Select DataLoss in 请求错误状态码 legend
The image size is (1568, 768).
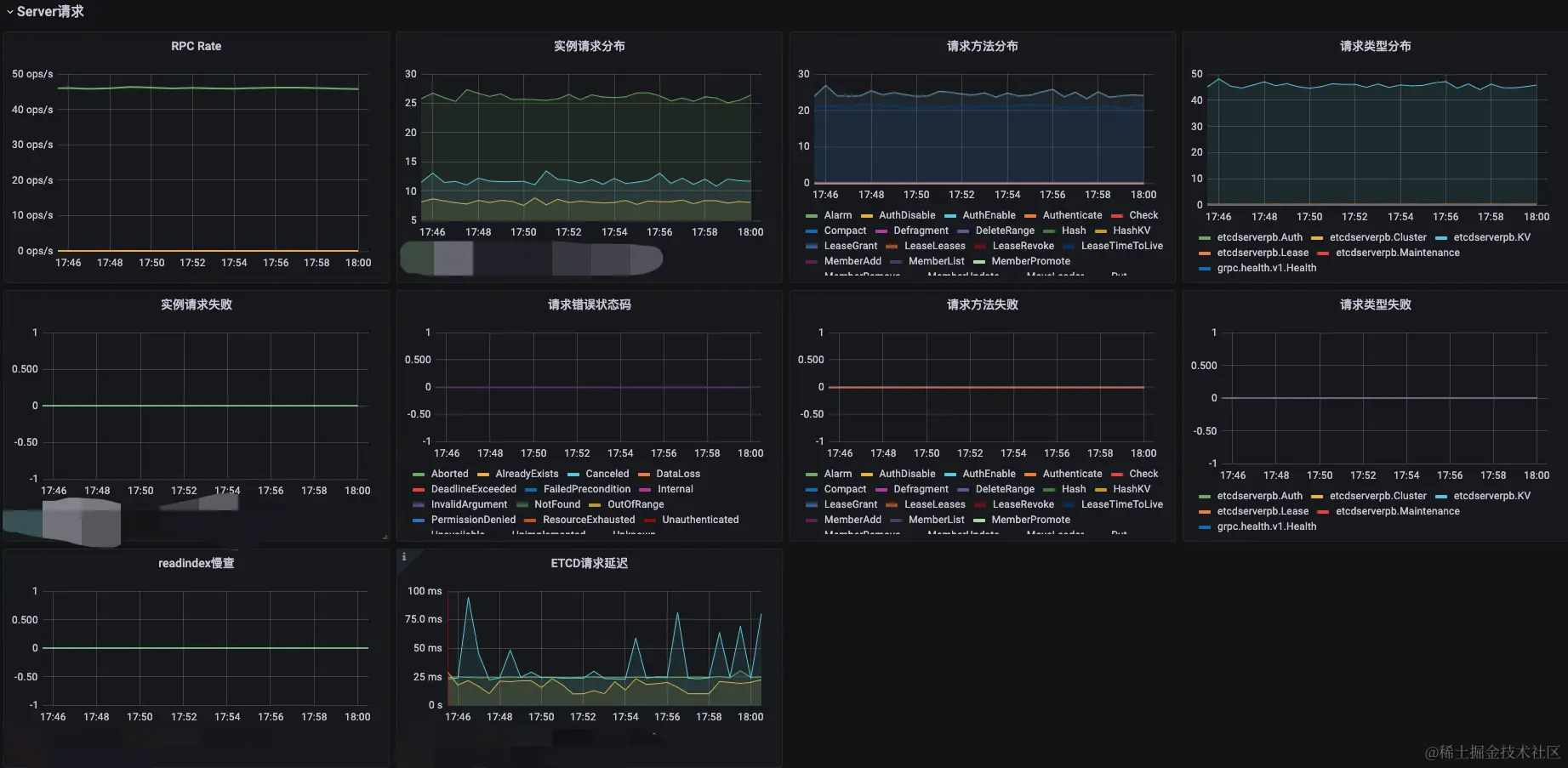pyautogui.click(x=678, y=474)
